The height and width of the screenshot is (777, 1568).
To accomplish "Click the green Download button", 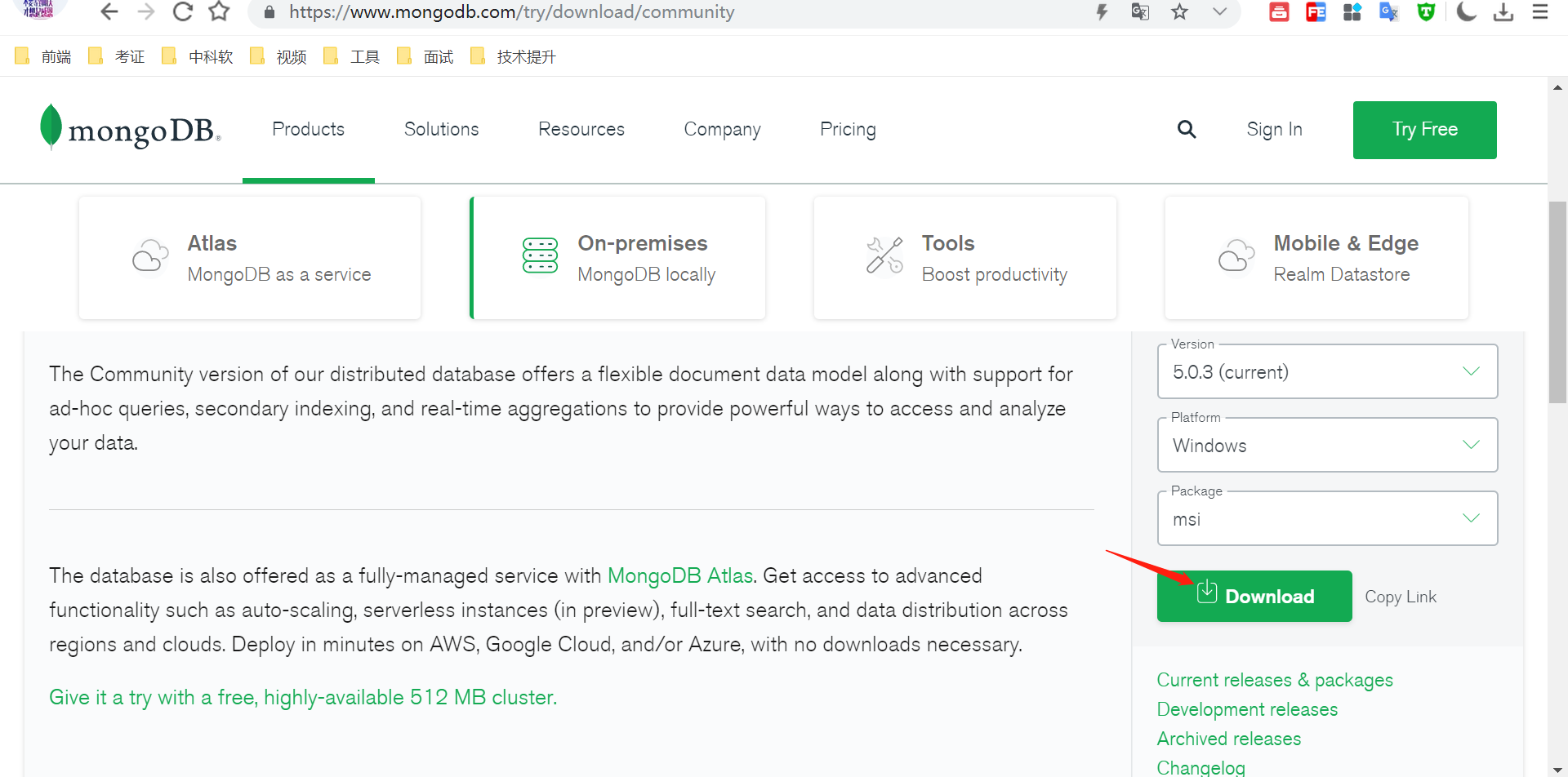I will pyautogui.click(x=1254, y=596).
